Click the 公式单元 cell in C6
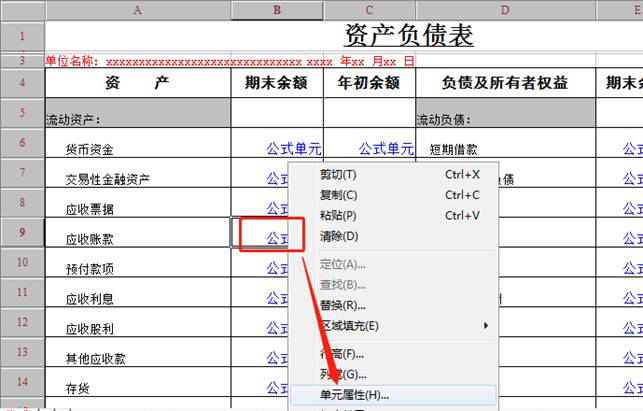This screenshot has height=411, width=643. pyautogui.click(x=385, y=149)
